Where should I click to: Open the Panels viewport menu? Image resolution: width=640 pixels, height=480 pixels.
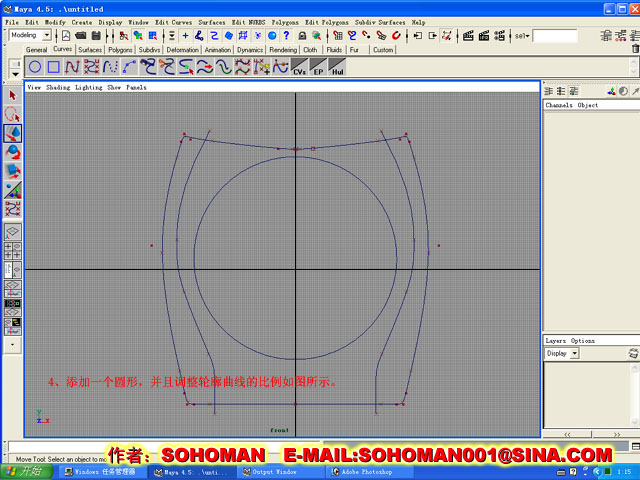(136, 87)
